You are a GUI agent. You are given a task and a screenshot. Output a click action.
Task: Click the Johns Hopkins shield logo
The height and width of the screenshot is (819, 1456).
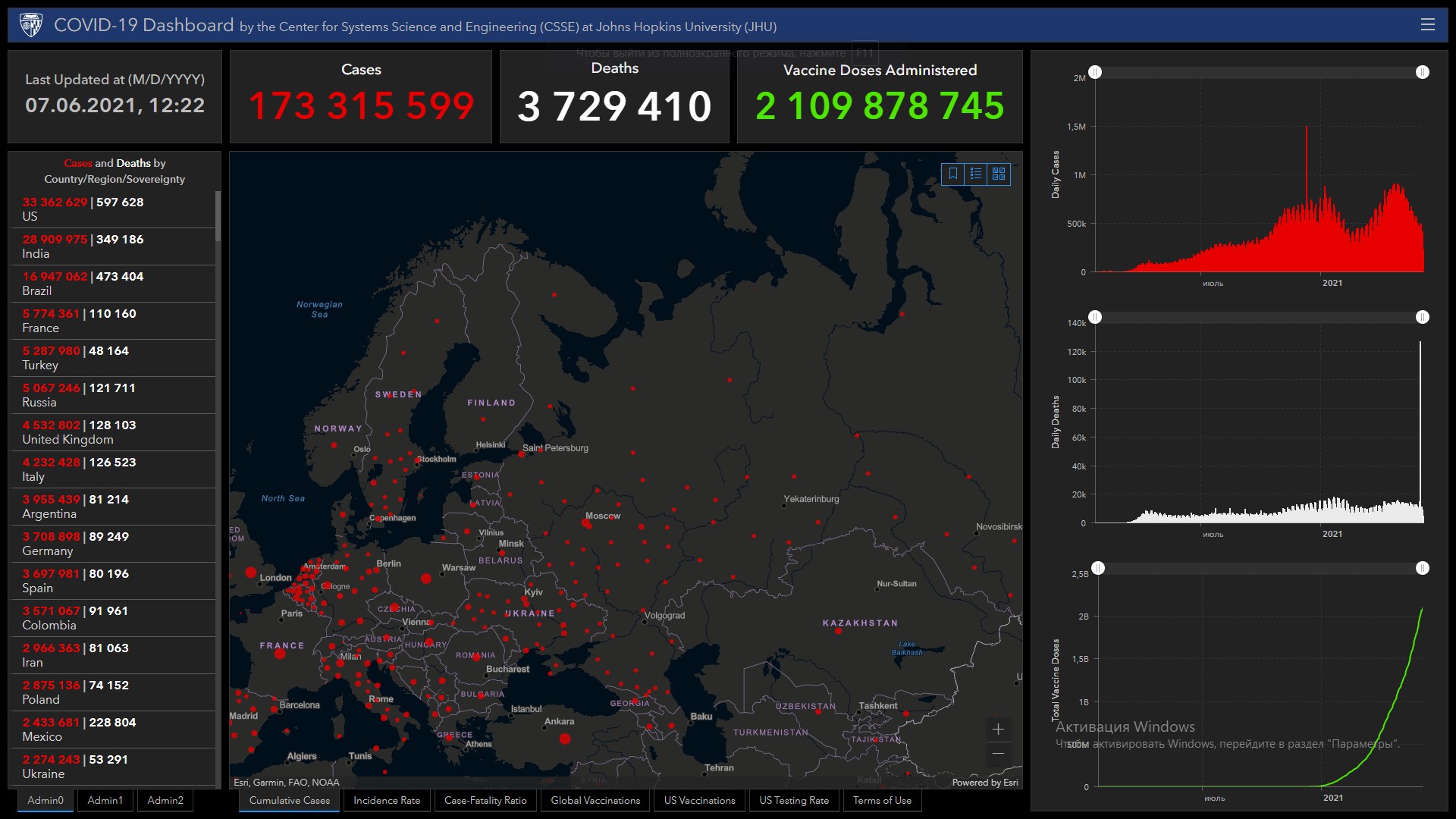tap(31, 25)
